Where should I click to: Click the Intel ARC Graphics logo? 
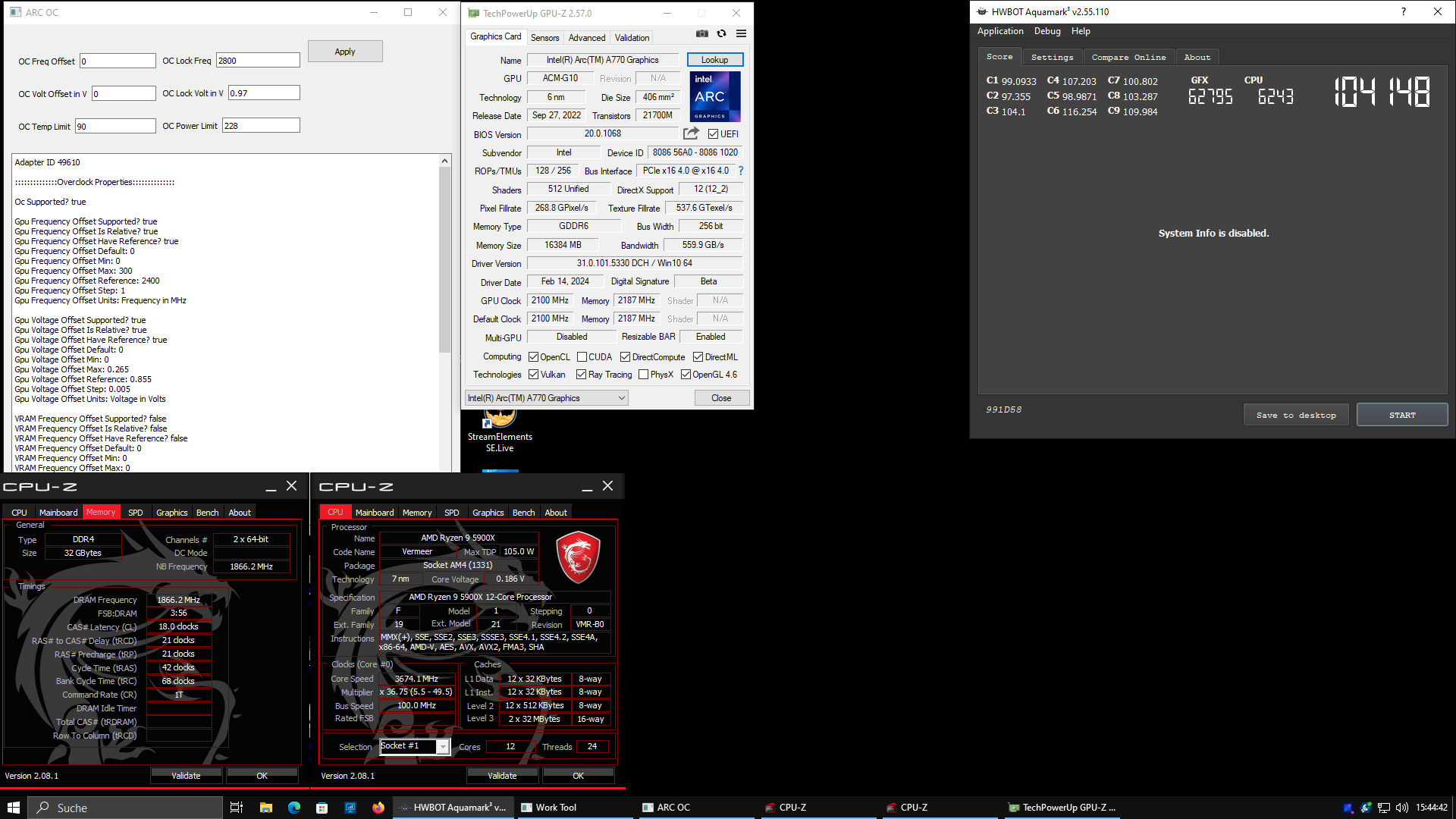(714, 96)
